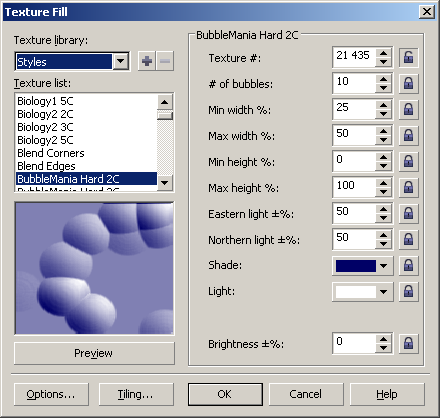The height and width of the screenshot is (418, 440).
Task: Open the Tiling... settings
Action: [136, 394]
